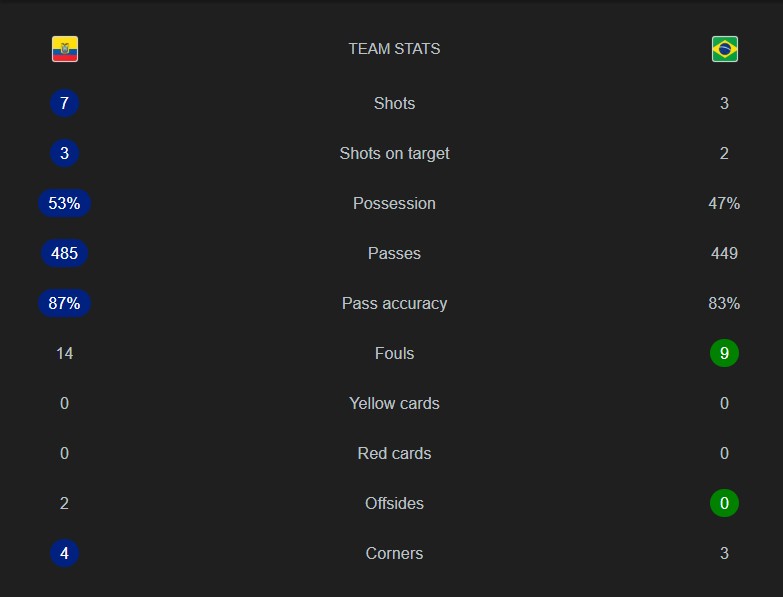Click the Red cards label
This screenshot has width=783, height=597.
coord(394,453)
